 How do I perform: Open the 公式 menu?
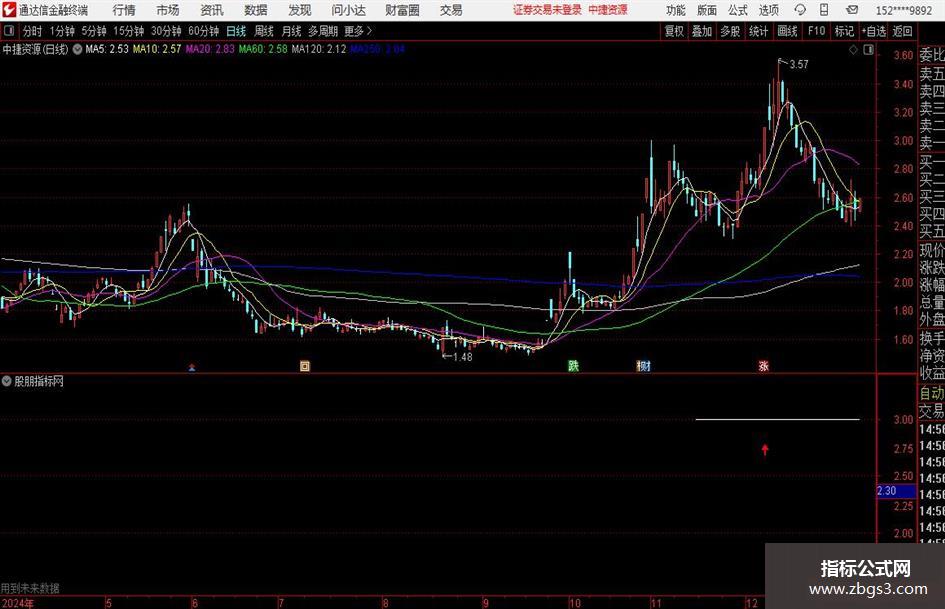(x=738, y=10)
